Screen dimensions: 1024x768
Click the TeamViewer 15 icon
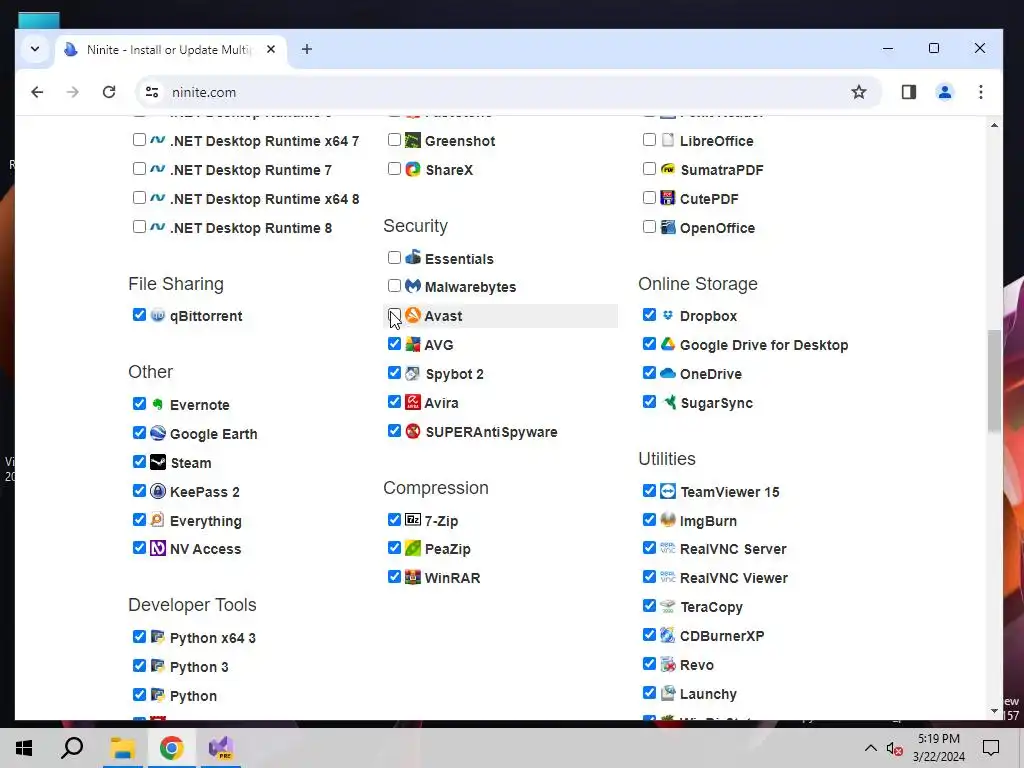[x=667, y=491]
